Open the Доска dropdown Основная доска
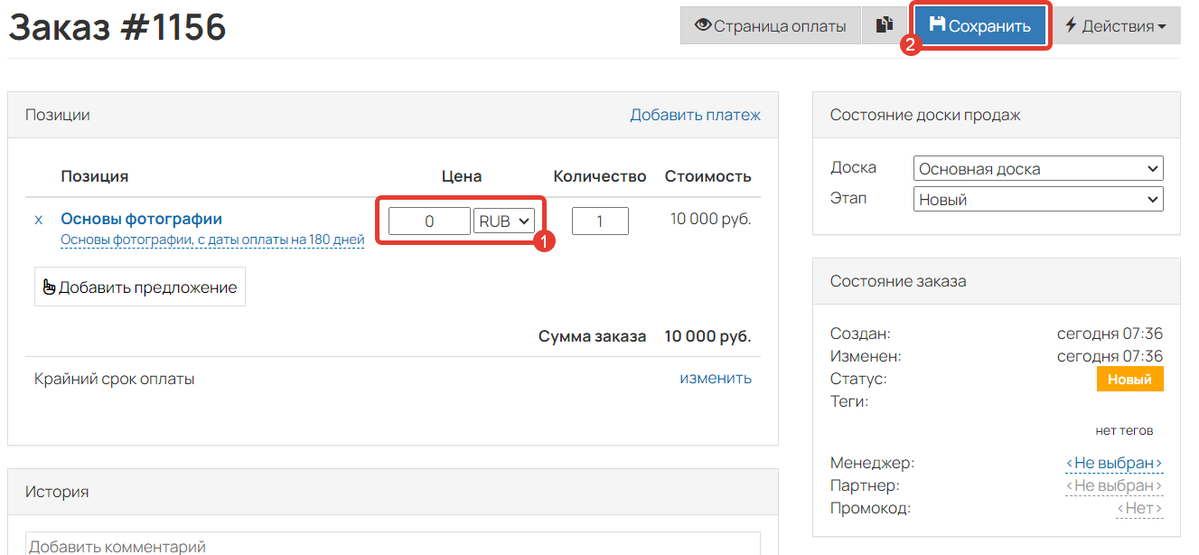The height and width of the screenshot is (555, 1199). (1038, 169)
